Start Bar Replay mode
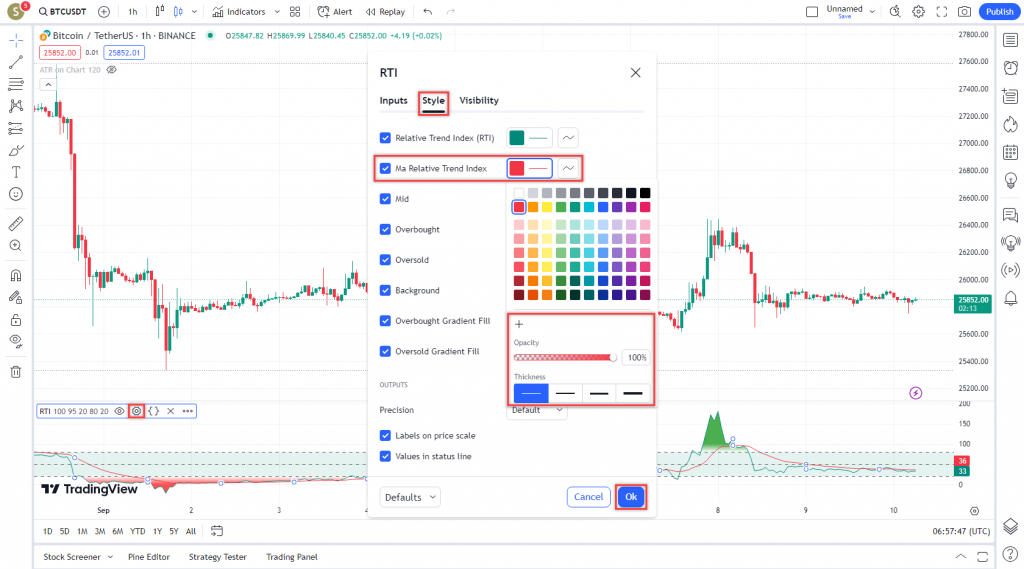Image resolution: width=1024 pixels, height=569 pixels. click(x=385, y=12)
